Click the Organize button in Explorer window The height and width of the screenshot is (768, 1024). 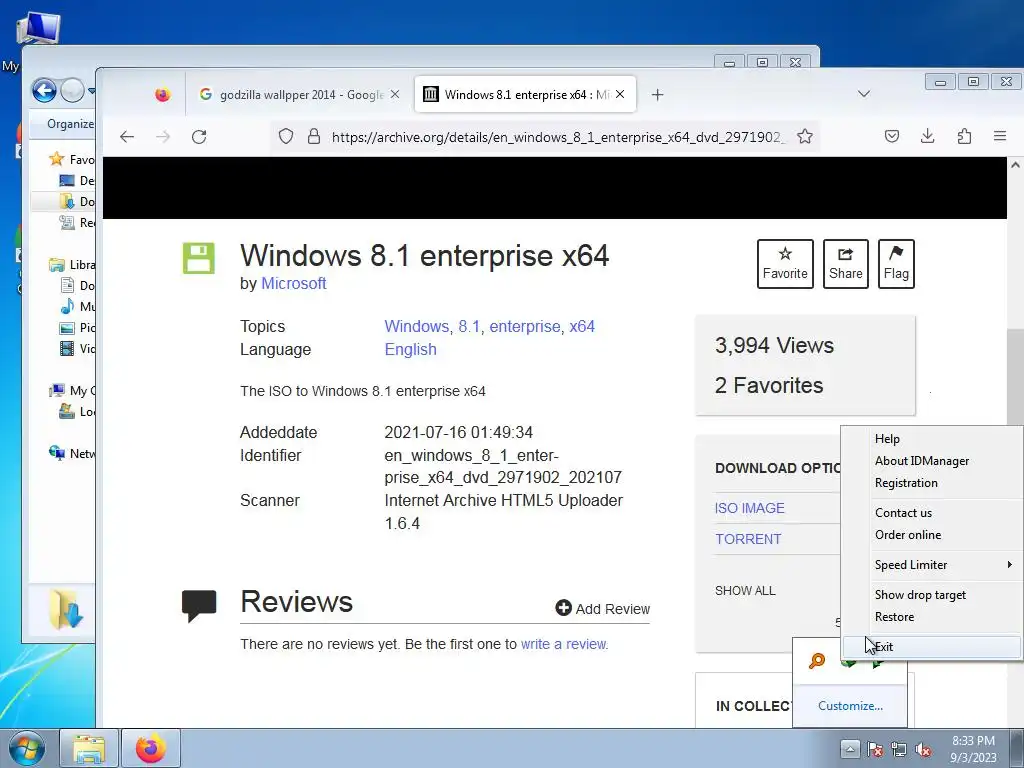pyautogui.click(x=71, y=123)
